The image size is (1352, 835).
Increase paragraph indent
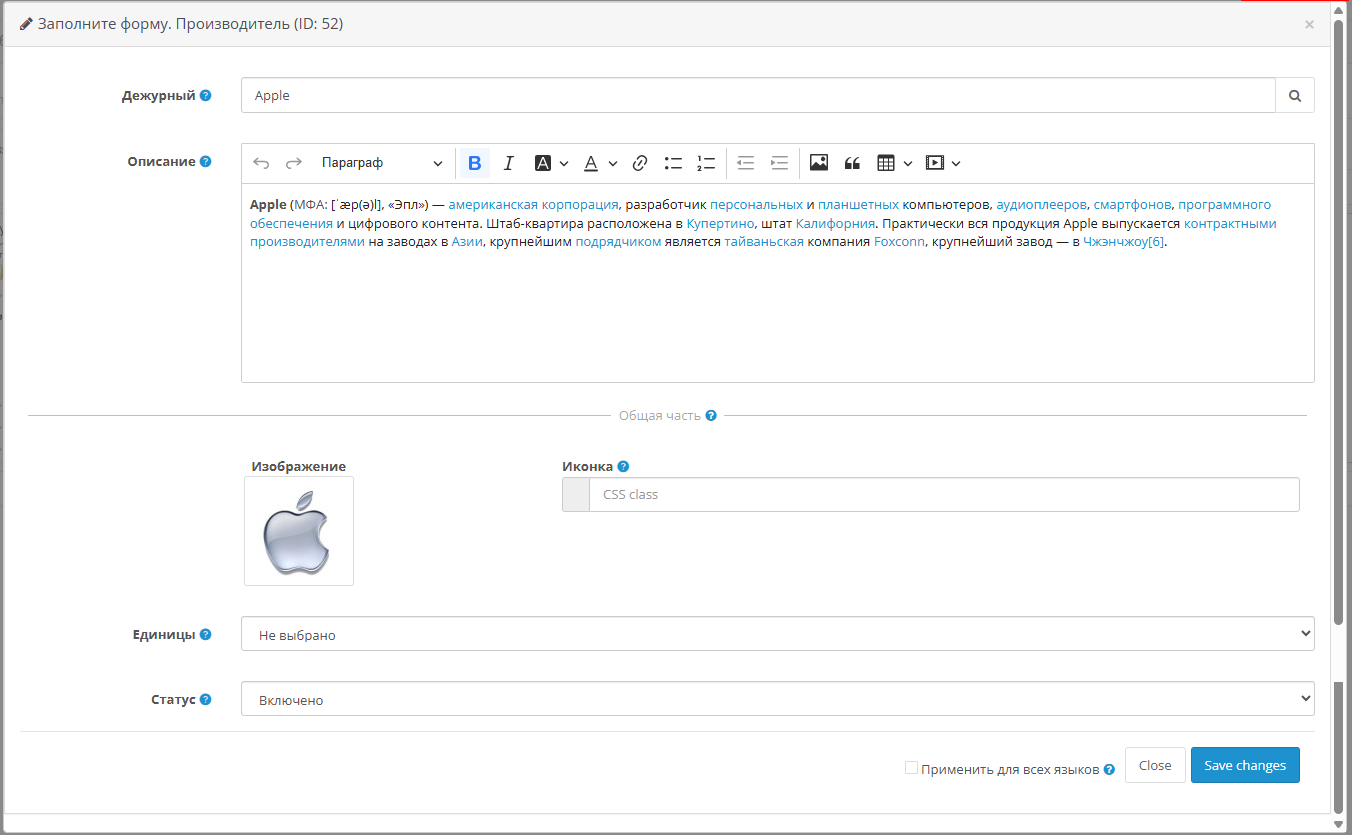coord(780,163)
